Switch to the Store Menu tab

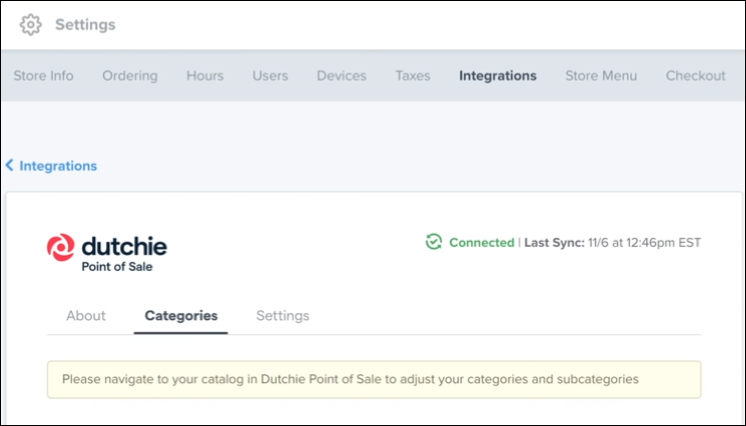pyautogui.click(x=601, y=76)
